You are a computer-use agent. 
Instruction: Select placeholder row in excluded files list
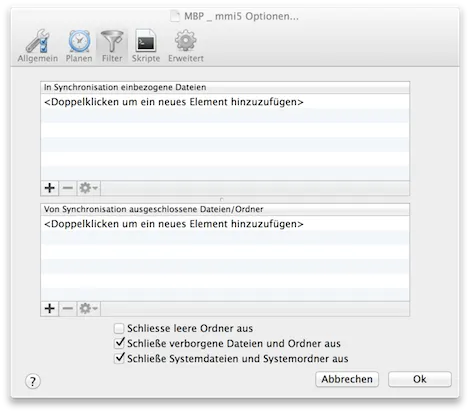(x=225, y=224)
